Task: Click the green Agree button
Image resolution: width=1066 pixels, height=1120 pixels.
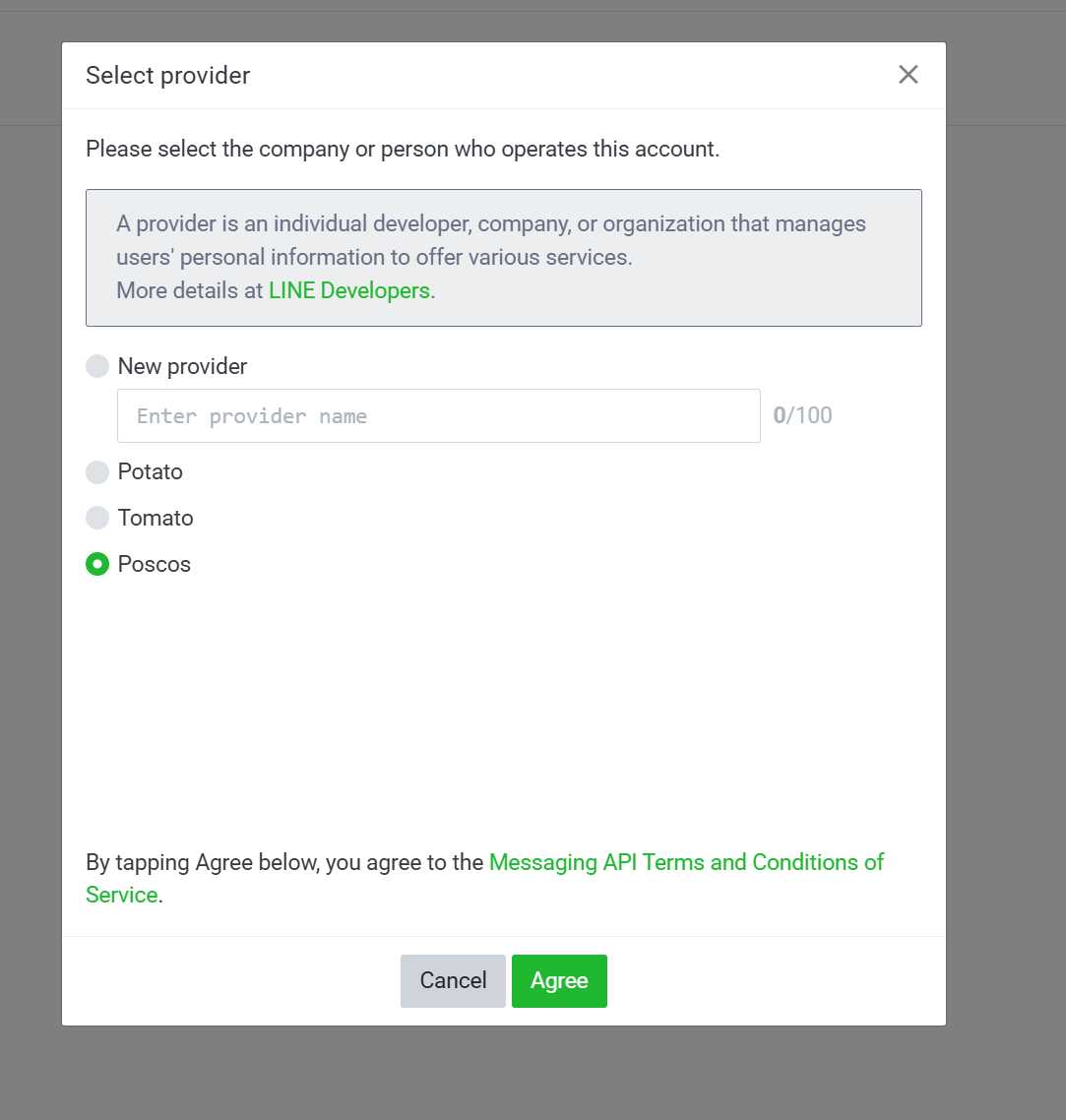Action: [559, 981]
